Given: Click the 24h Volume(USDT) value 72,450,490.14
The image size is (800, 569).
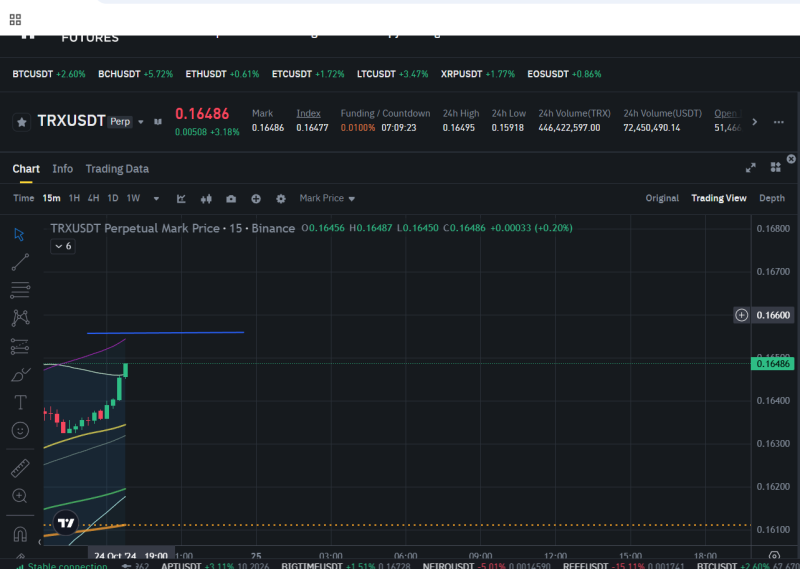Looking at the screenshot, I should click(652, 128).
